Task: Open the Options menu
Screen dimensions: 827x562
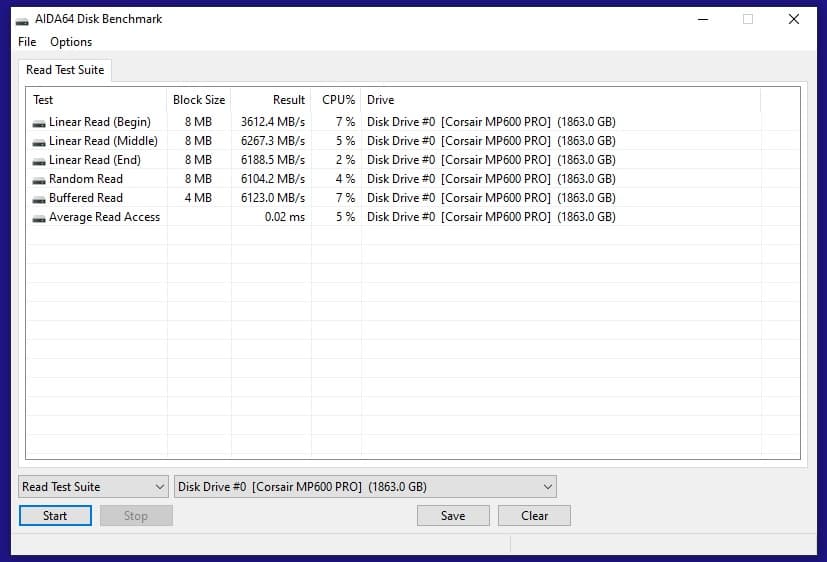Action: point(71,42)
